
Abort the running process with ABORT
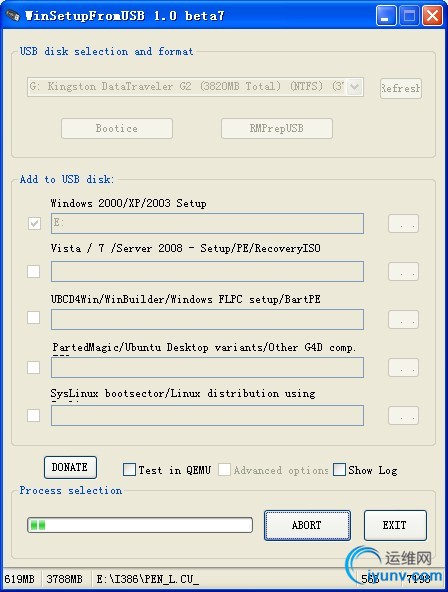click(x=307, y=525)
